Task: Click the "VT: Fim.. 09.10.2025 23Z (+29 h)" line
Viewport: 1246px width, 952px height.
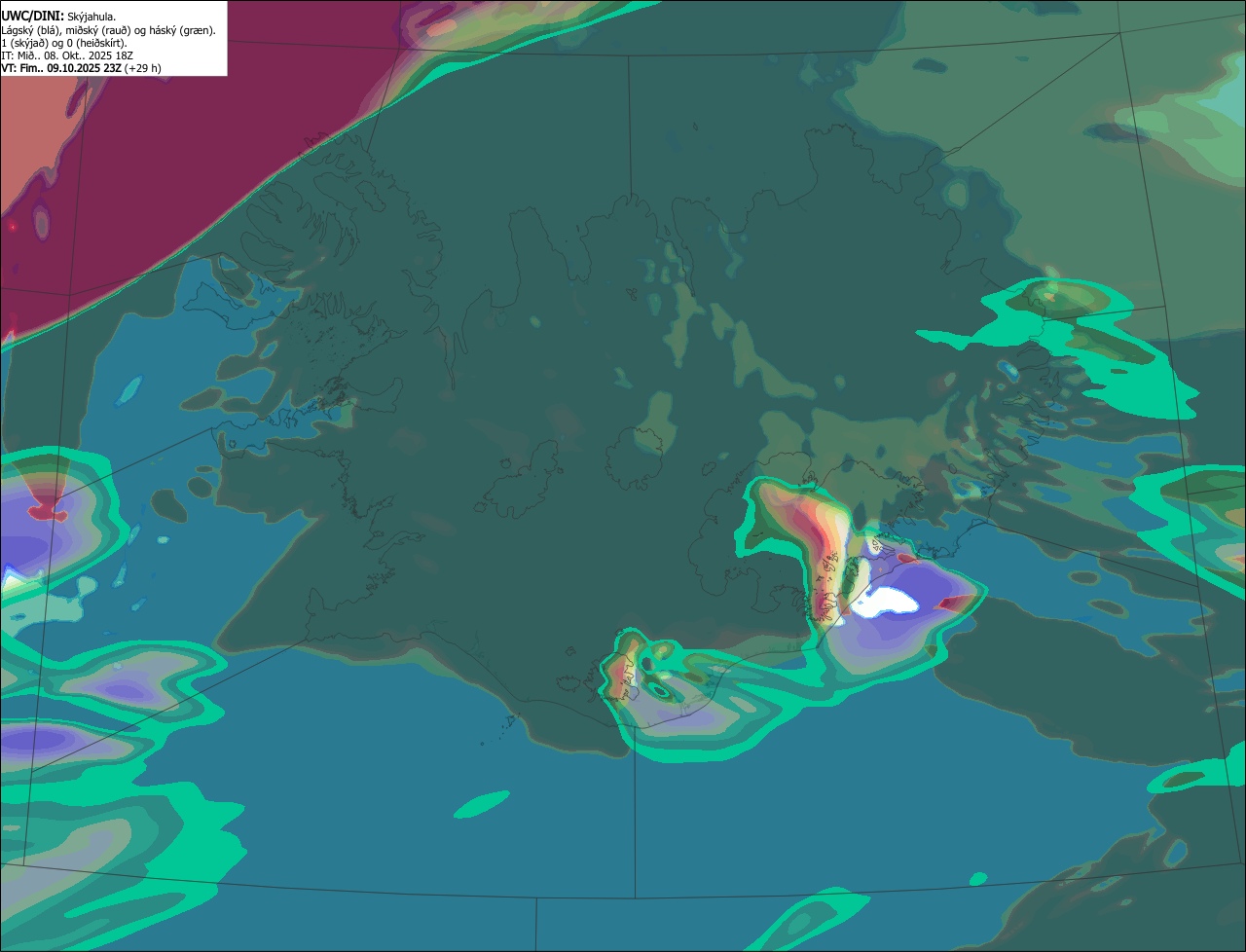Action: tap(81, 68)
